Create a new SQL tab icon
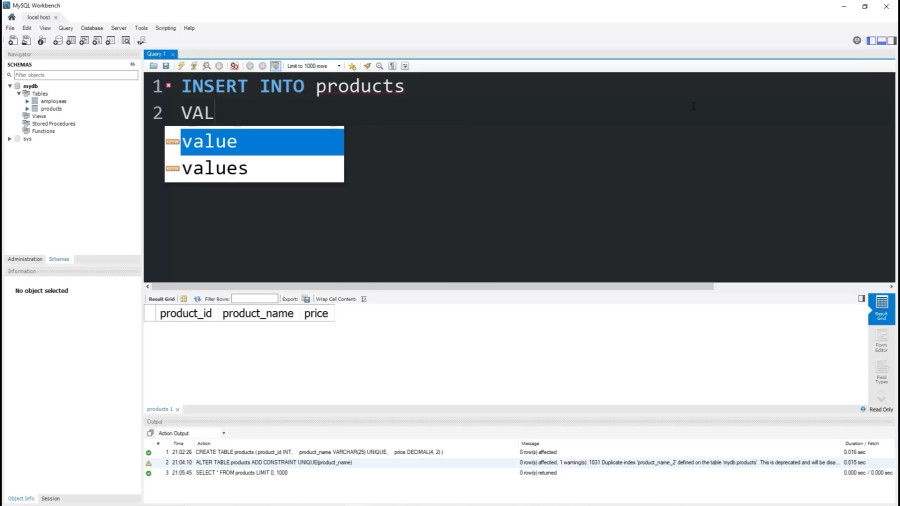 tap(13, 41)
